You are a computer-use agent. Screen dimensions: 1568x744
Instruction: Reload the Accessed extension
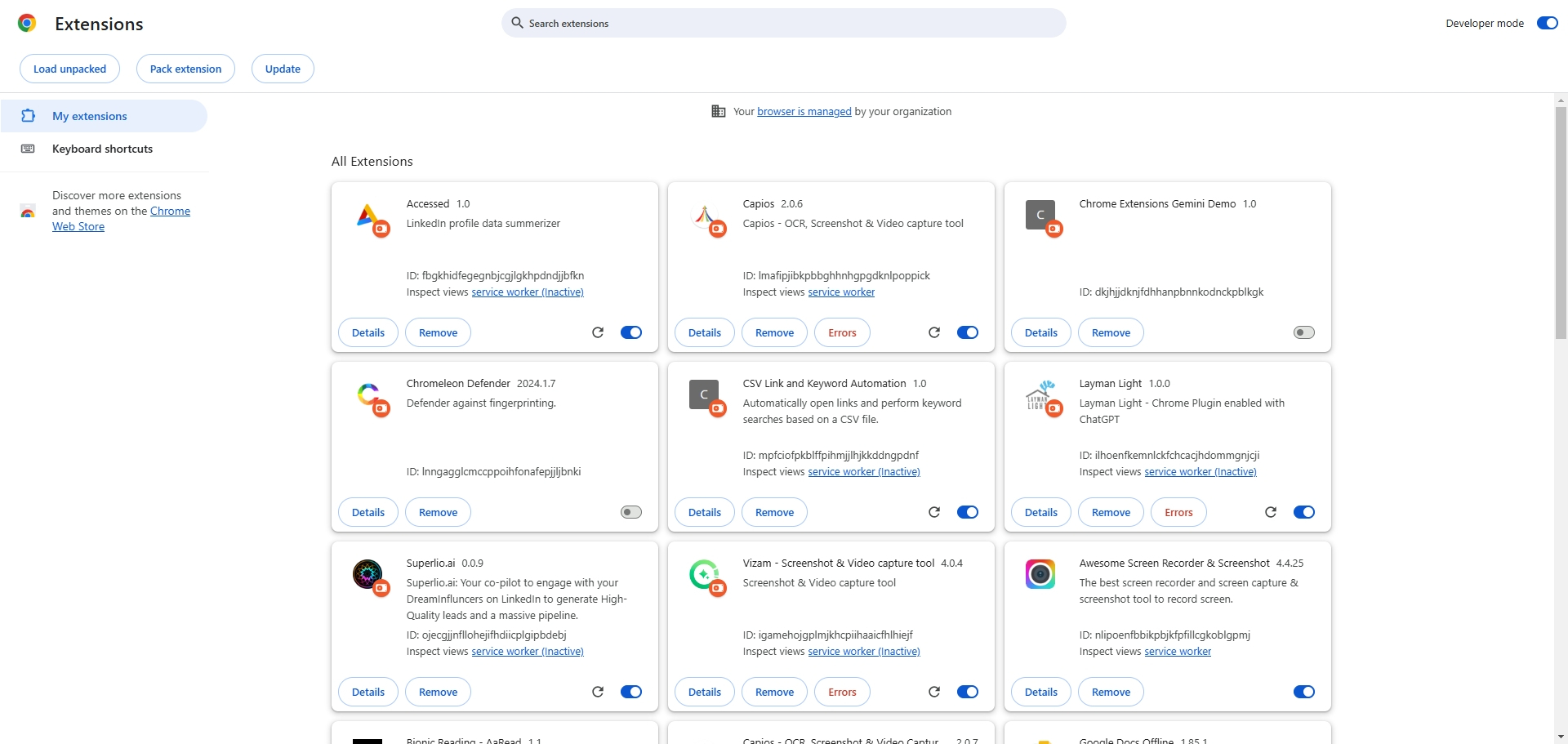click(x=598, y=332)
